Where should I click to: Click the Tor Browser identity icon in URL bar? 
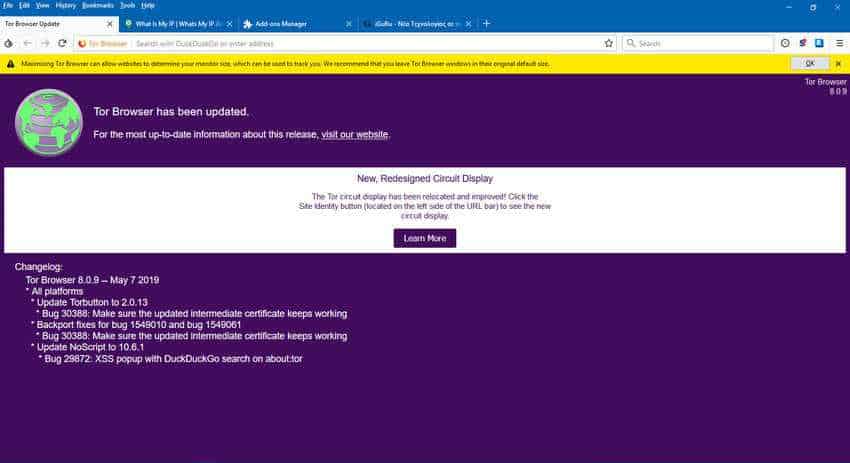click(x=103, y=43)
